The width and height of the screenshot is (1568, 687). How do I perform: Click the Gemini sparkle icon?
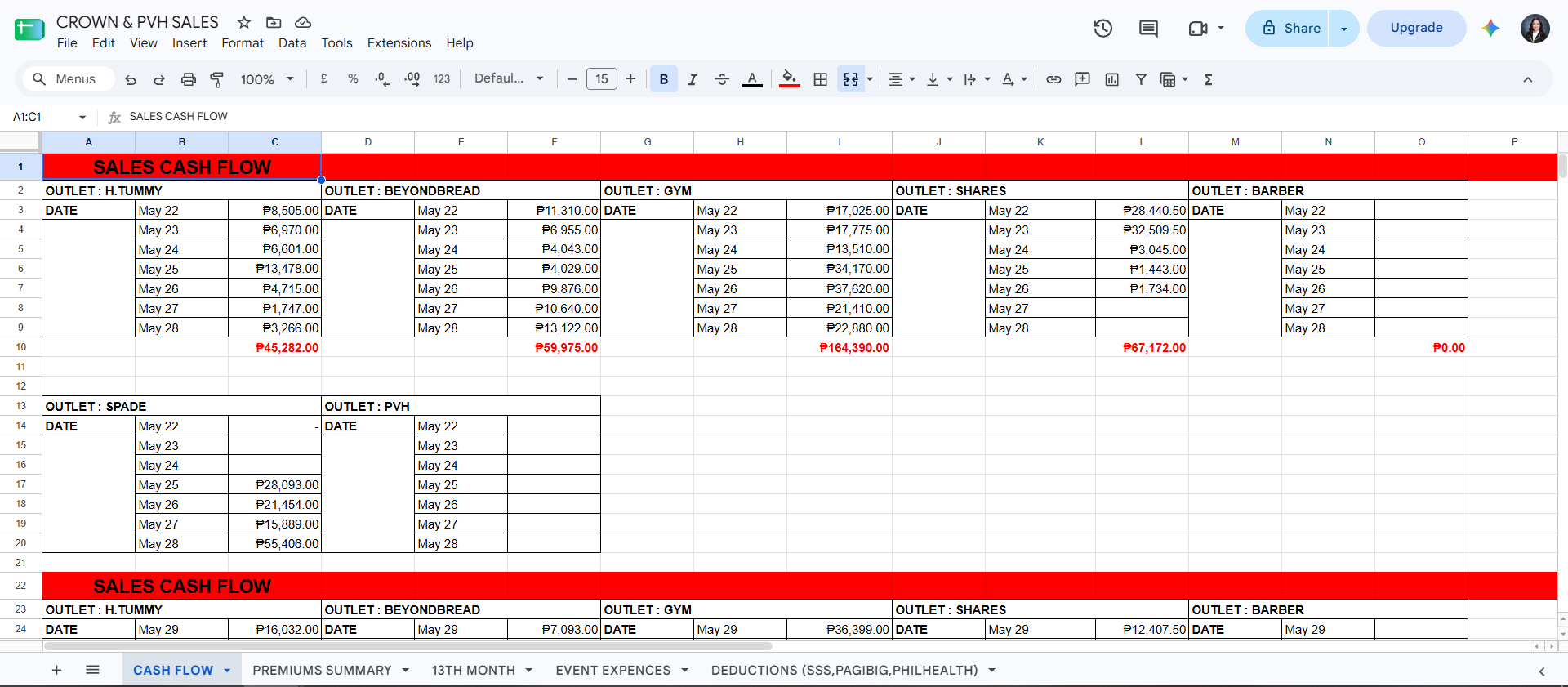tap(1490, 28)
